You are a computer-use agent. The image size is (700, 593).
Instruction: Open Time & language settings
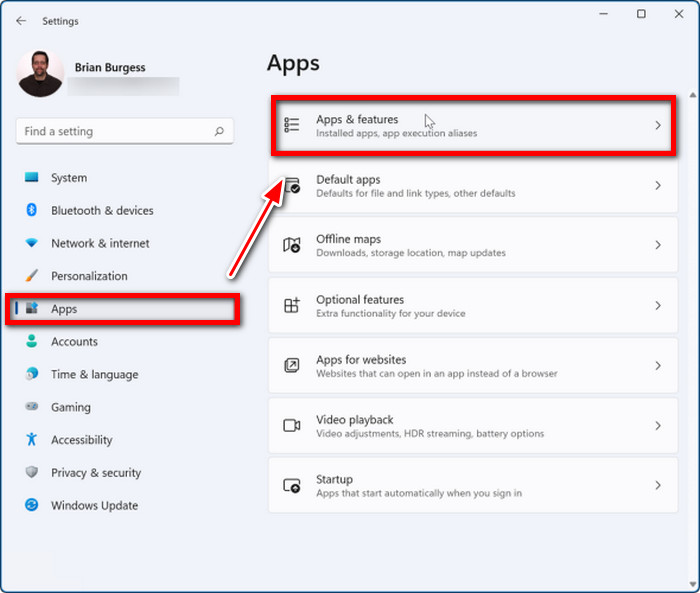coord(95,374)
